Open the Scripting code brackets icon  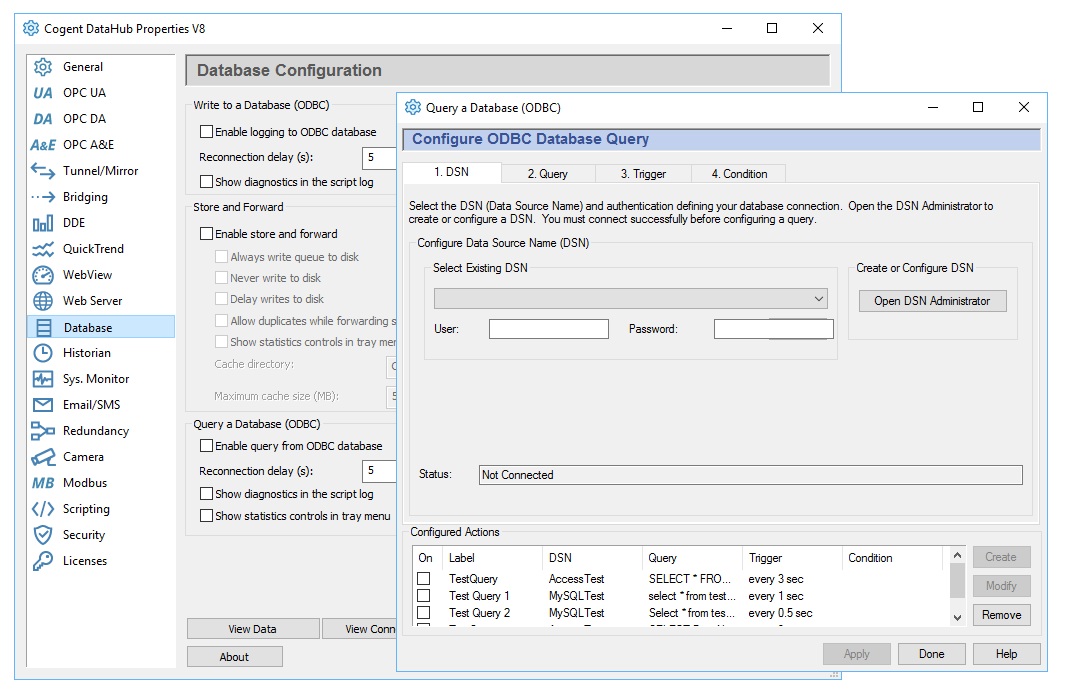(43, 509)
